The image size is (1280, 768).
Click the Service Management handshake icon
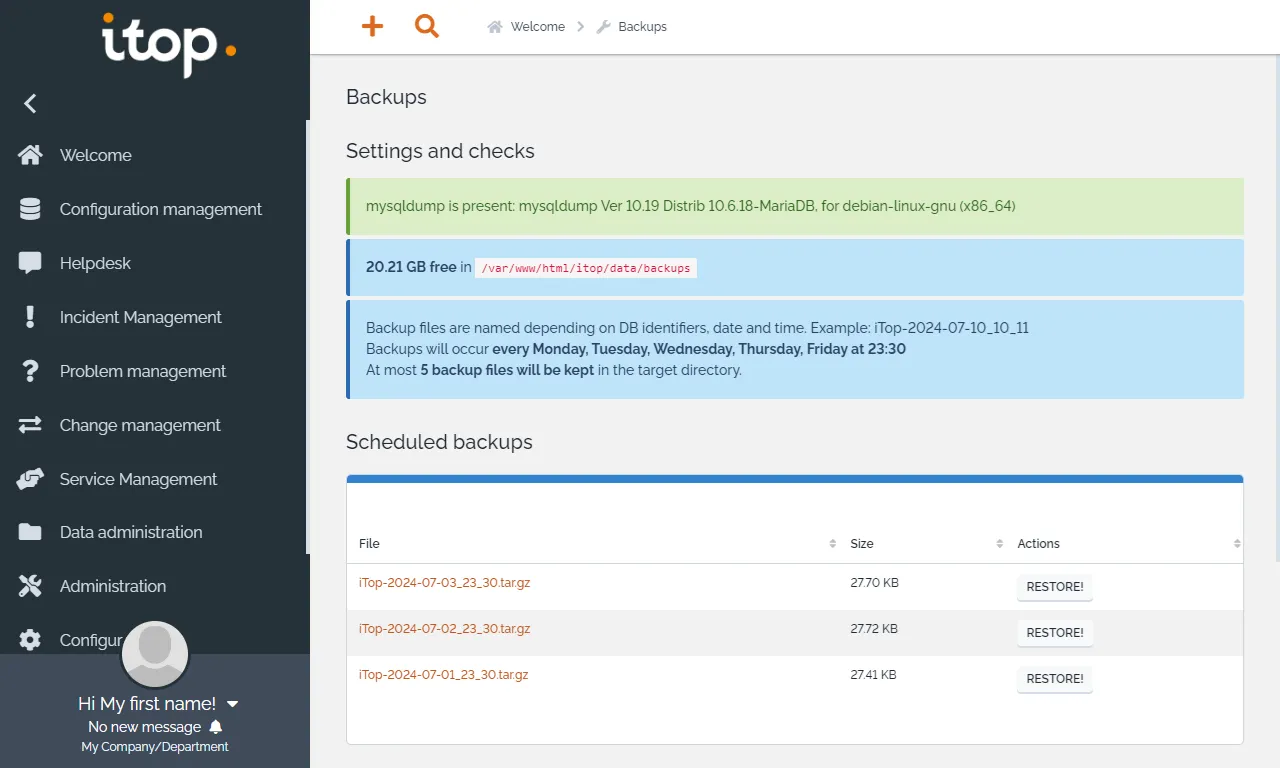(x=30, y=479)
